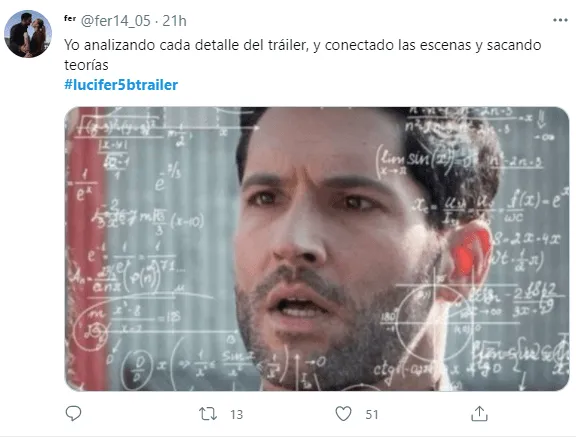Click the 21h timestamp
Viewport: 576px width, 438px height.
tap(174, 21)
